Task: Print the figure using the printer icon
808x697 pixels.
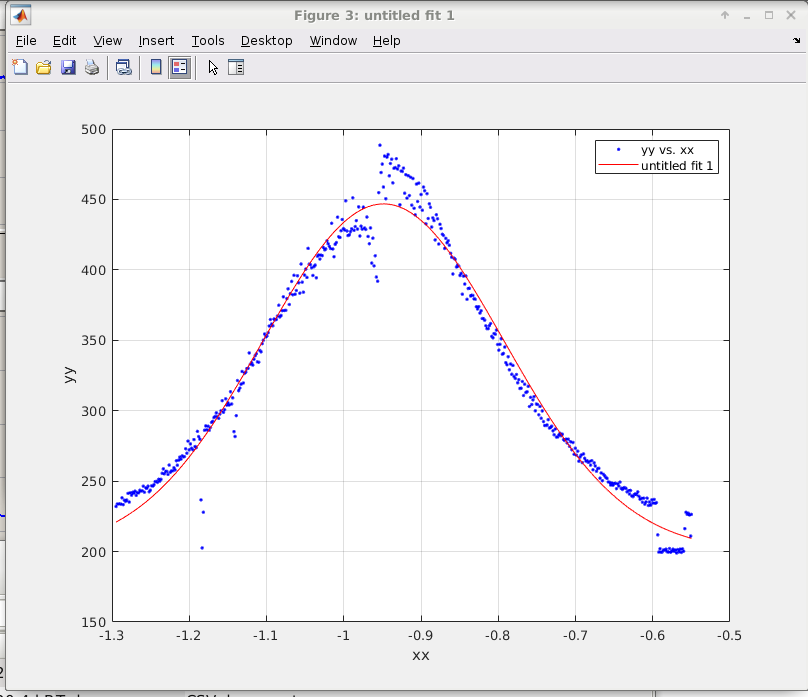Action: [92, 68]
